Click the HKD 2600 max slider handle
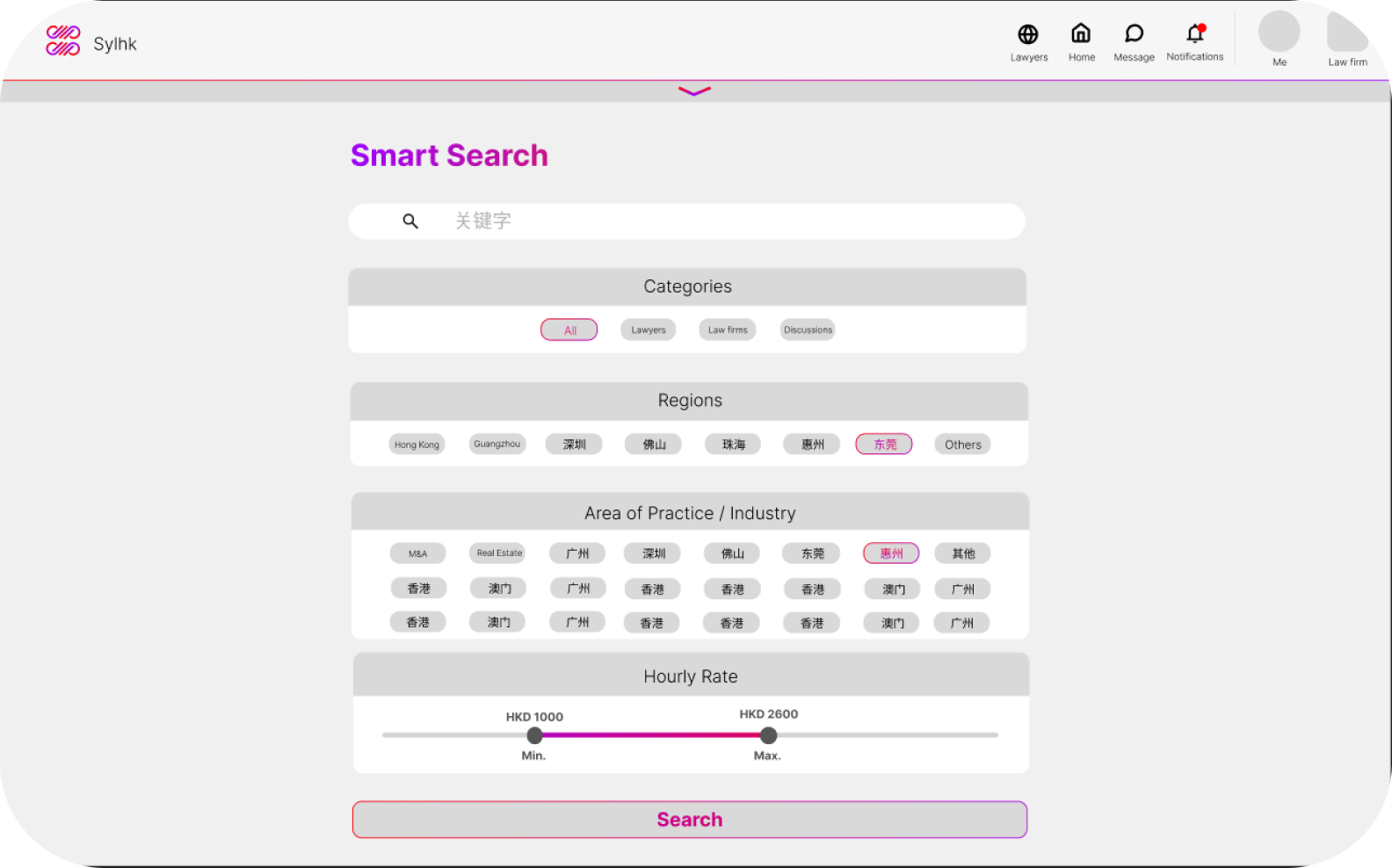 768,735
